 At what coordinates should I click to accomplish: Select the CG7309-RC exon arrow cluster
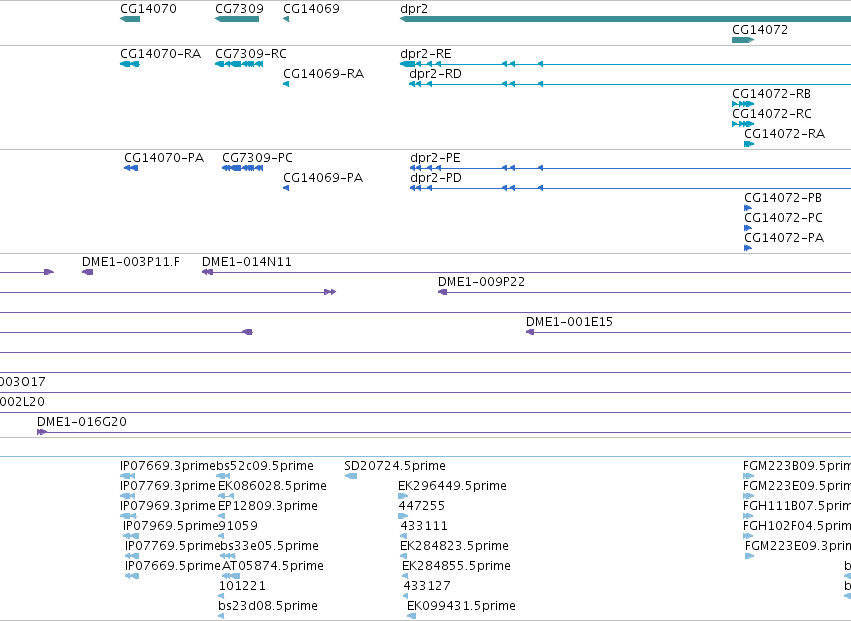(x=239, y=64)
